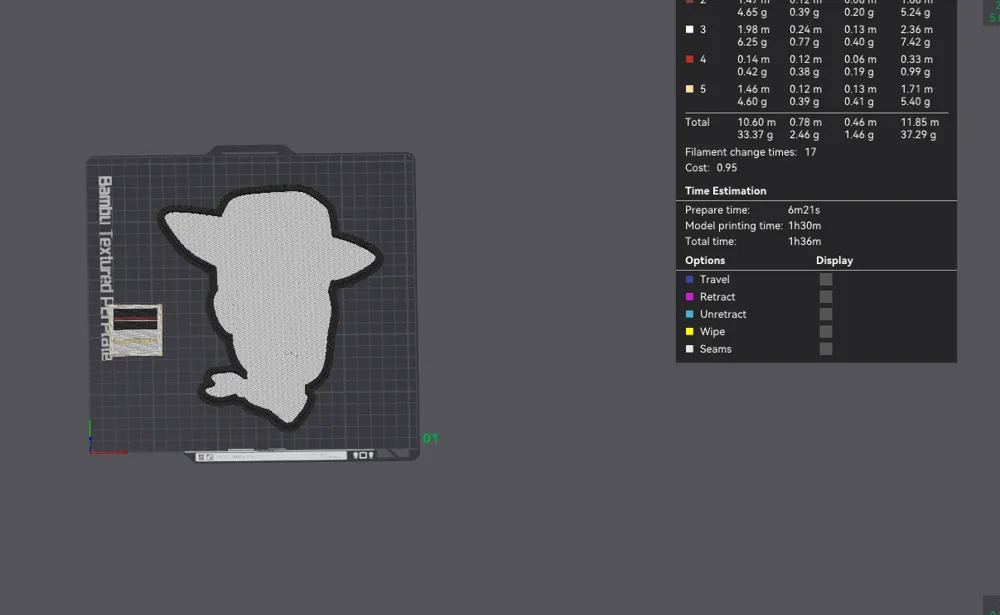Click the yellow Wipe color swatch
This screenshot has height=615, width=1000.
click(689, 332)
